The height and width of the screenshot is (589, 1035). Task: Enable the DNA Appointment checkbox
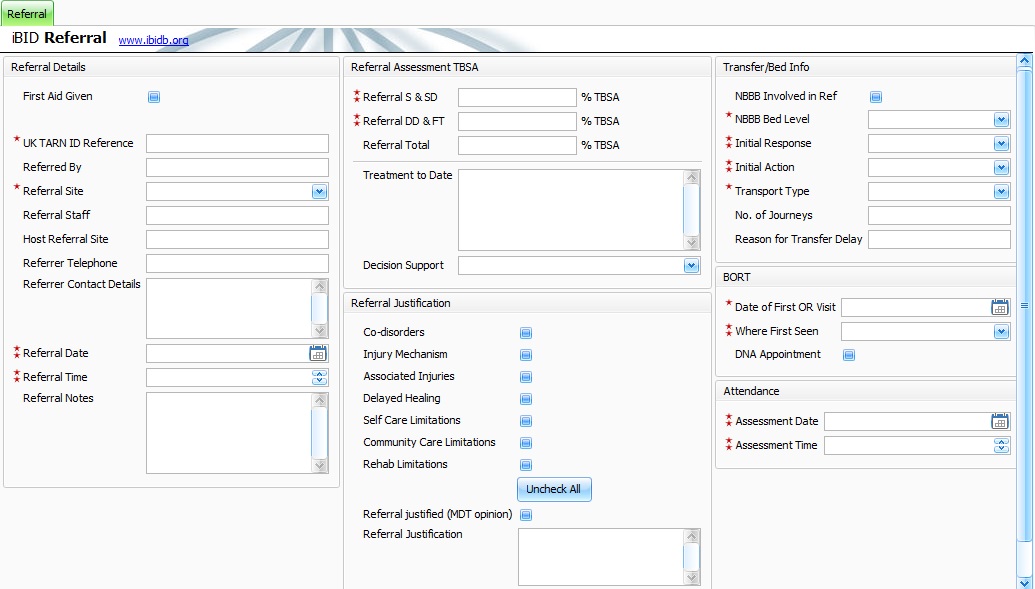click(x=849, y=355)
